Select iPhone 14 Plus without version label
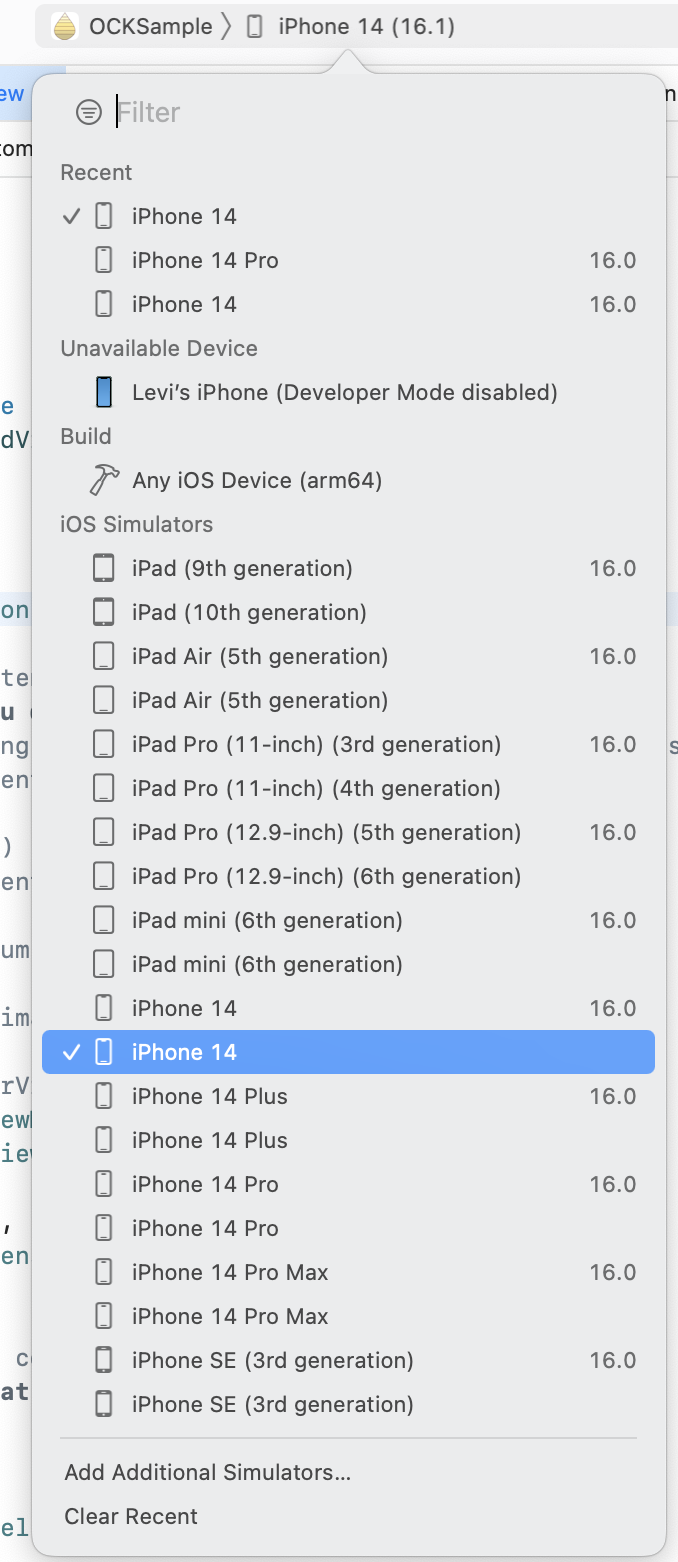The width and height of the screenshot is (678, 1562). point(348,1140)
